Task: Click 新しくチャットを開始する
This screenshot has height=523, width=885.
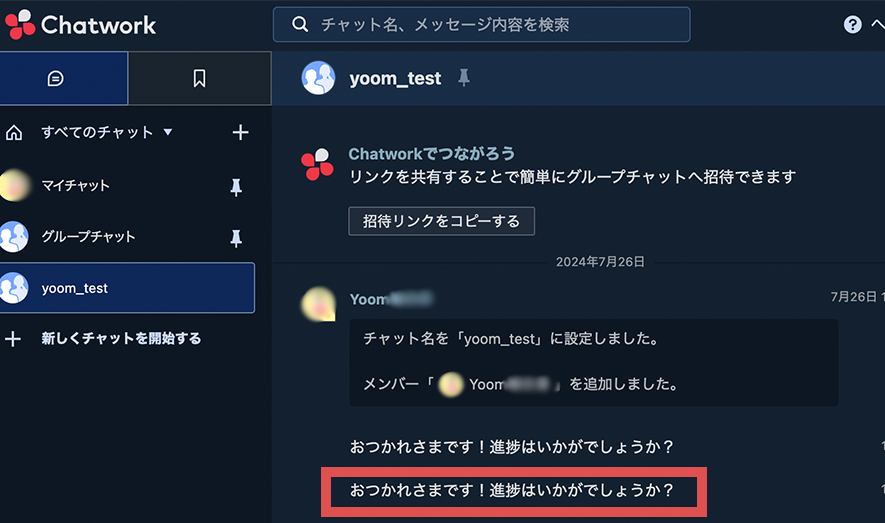Action: coord(121,339)
